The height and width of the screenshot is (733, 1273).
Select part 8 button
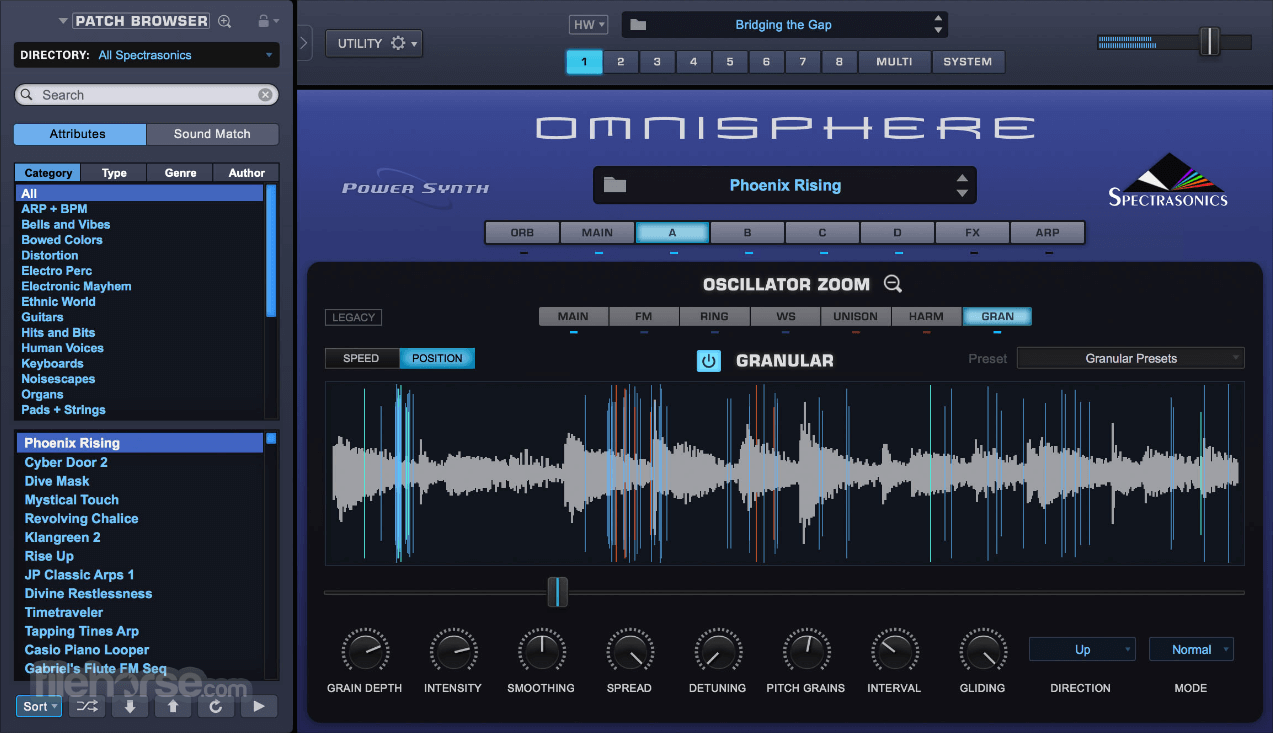[x=839, y=62]
